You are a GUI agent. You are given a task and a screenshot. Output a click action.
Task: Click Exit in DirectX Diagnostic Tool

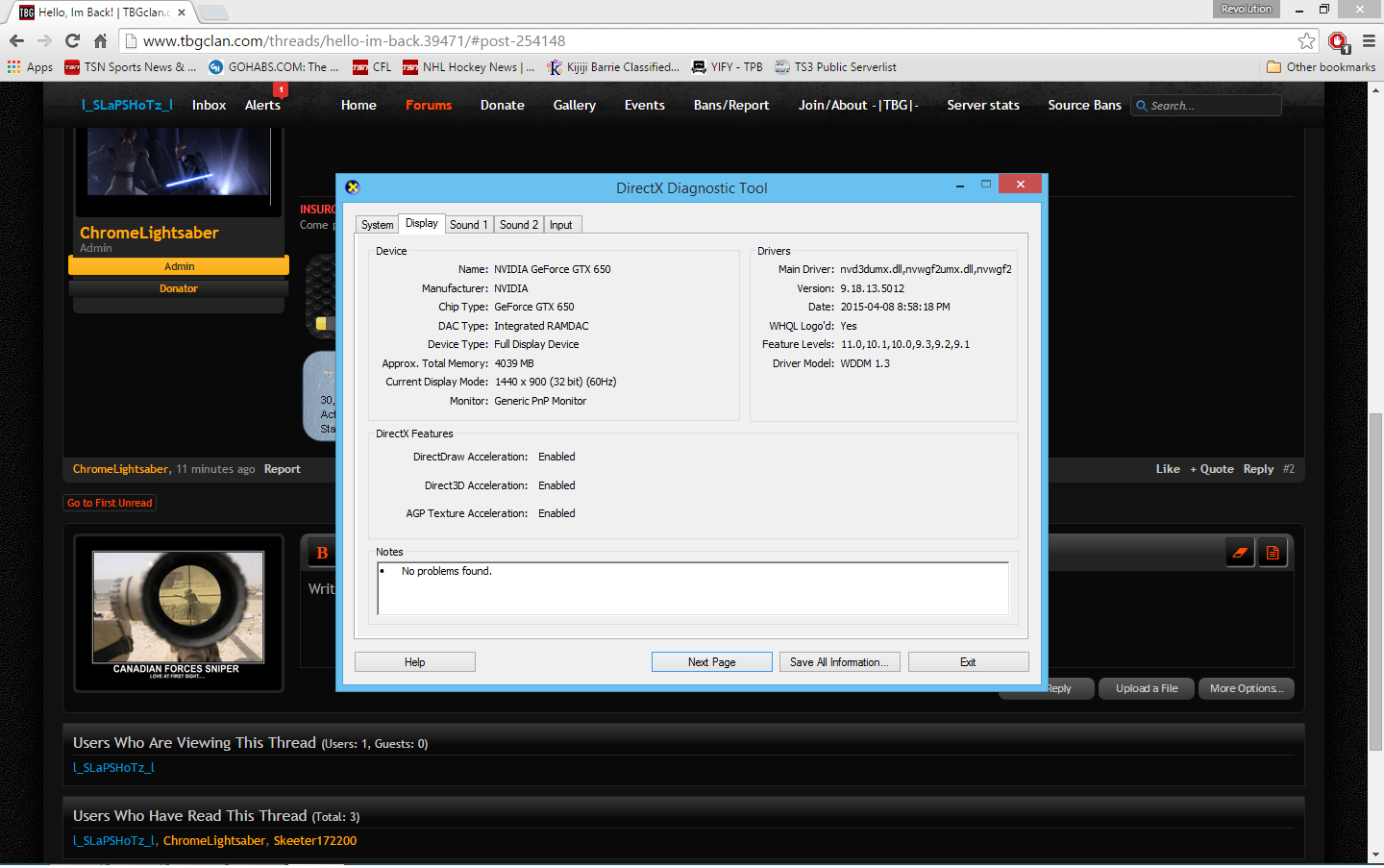point(968,662)
